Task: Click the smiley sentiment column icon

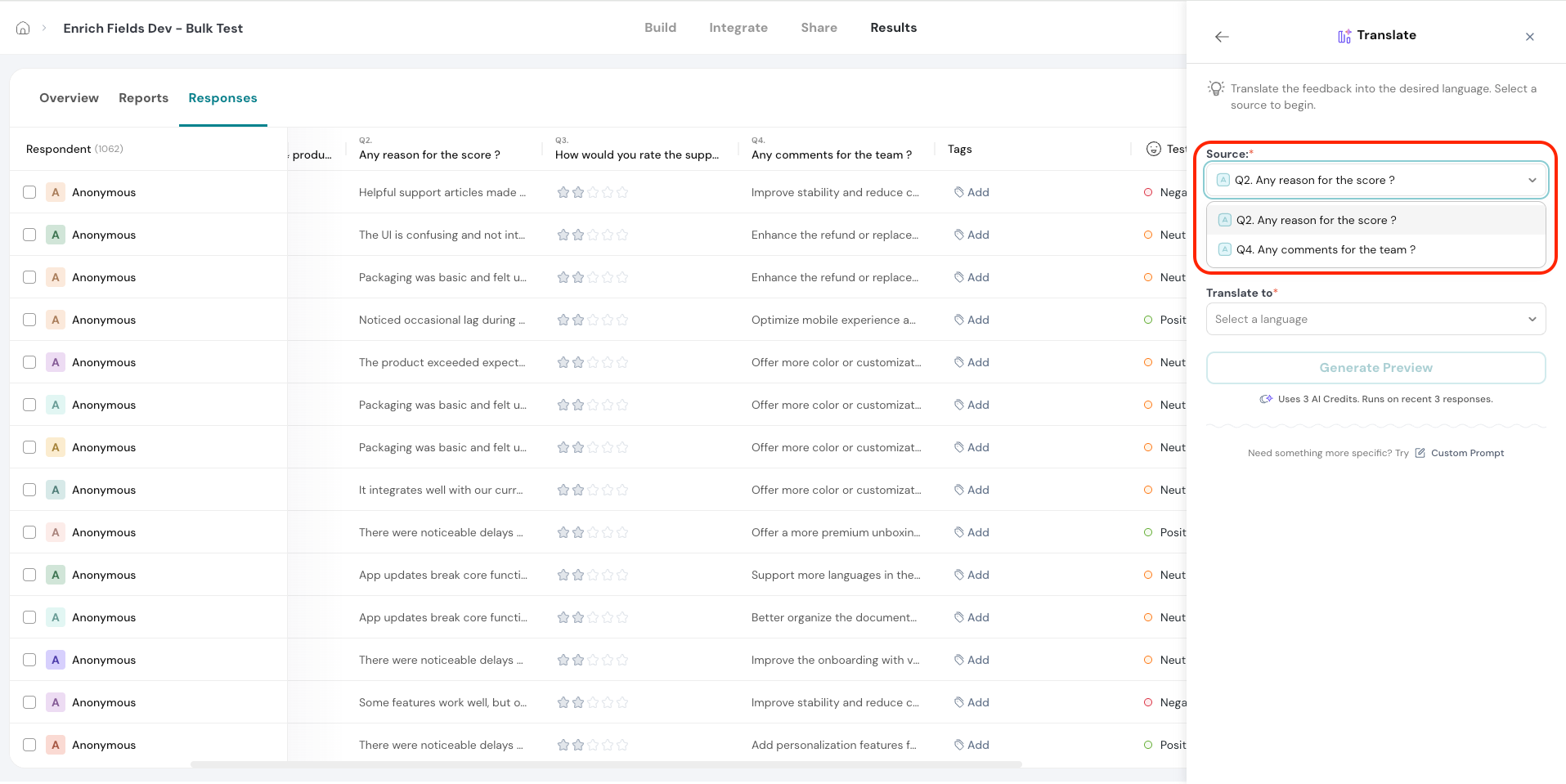Action: (x=1153, y=149)
